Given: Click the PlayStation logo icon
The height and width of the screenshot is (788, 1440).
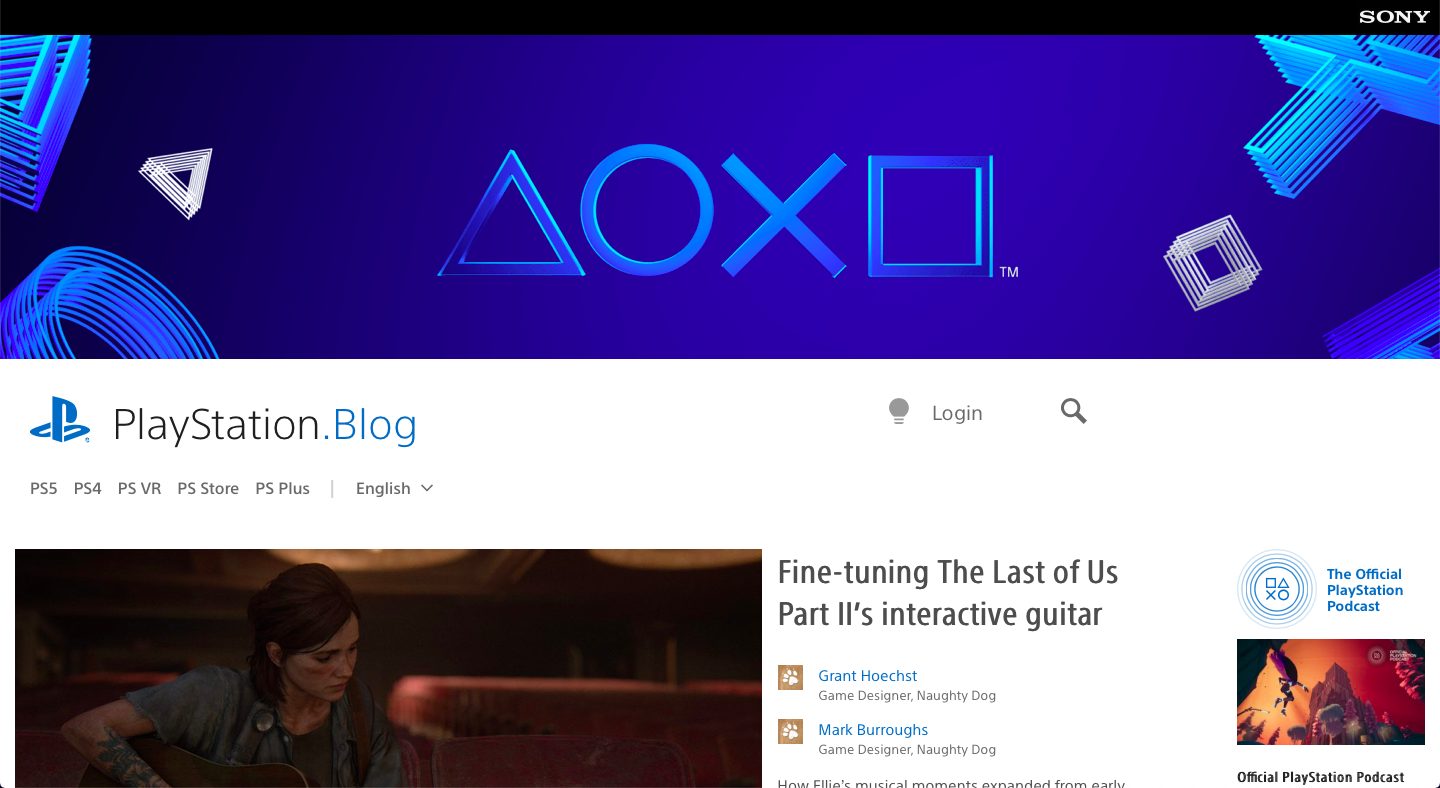Looking at the screenshot, I should [60, 420].
